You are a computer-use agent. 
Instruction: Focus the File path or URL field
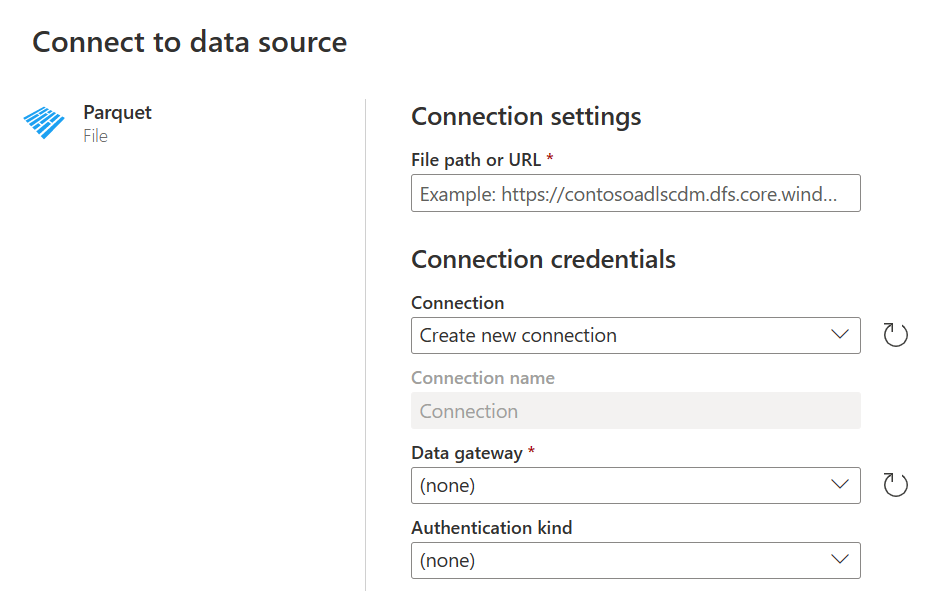[635, 193]
